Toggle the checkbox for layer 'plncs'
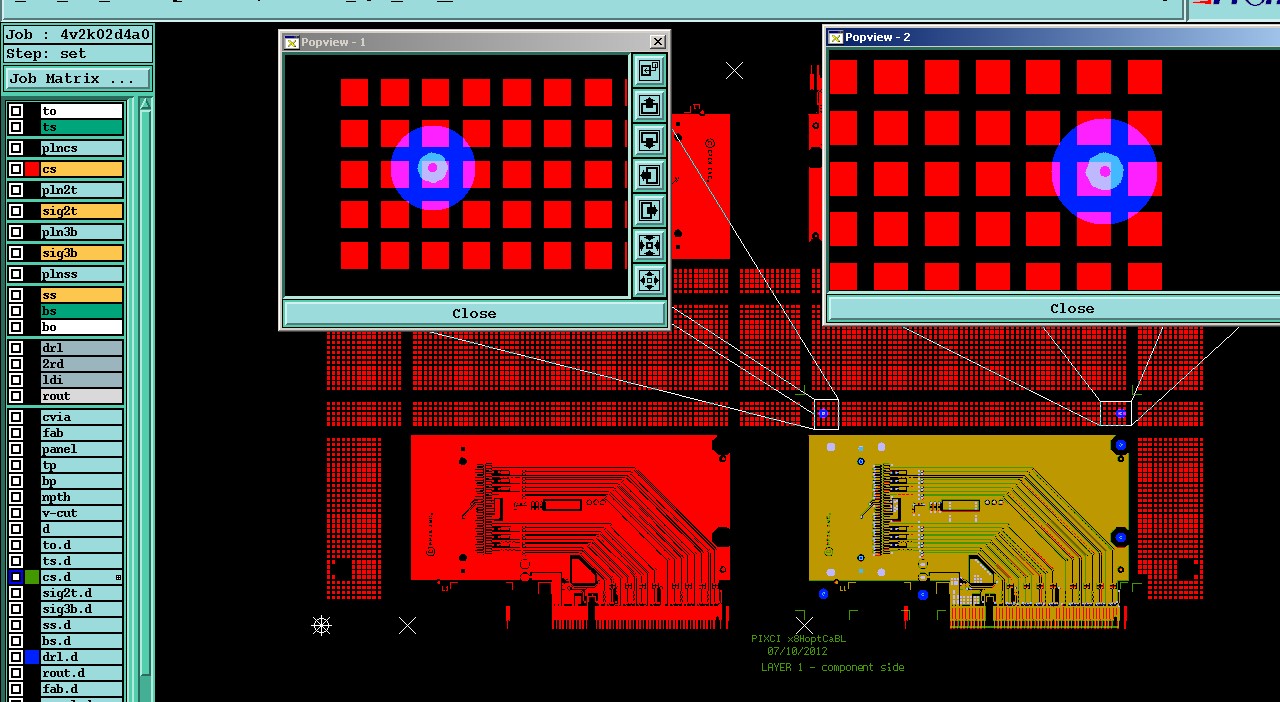 [16, 148]
